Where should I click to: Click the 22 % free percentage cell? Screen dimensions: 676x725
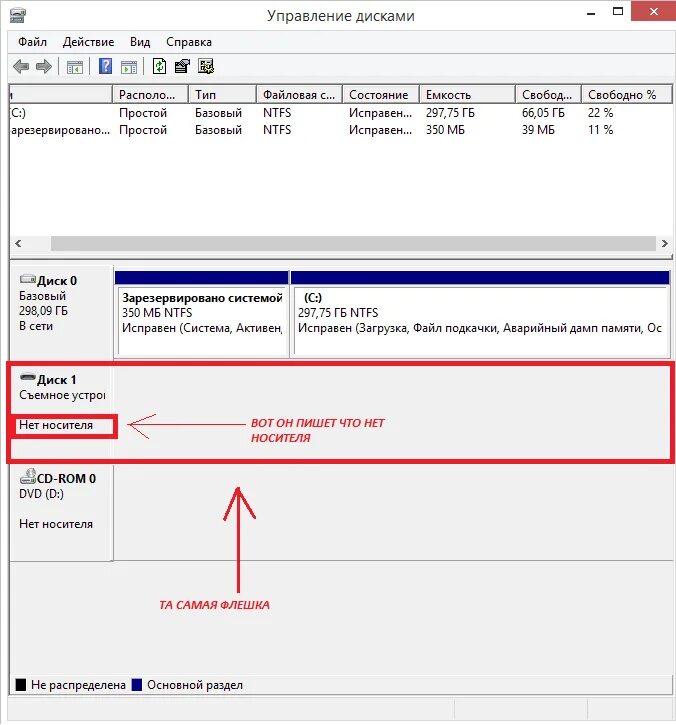click(x=600, y=113)
